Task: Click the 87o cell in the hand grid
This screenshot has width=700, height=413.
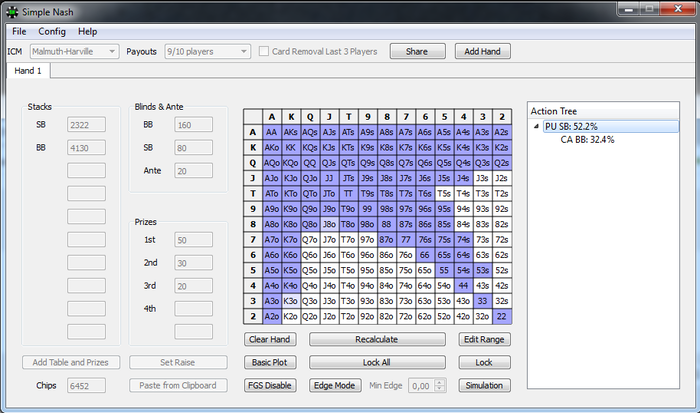Action: point(387,240)
